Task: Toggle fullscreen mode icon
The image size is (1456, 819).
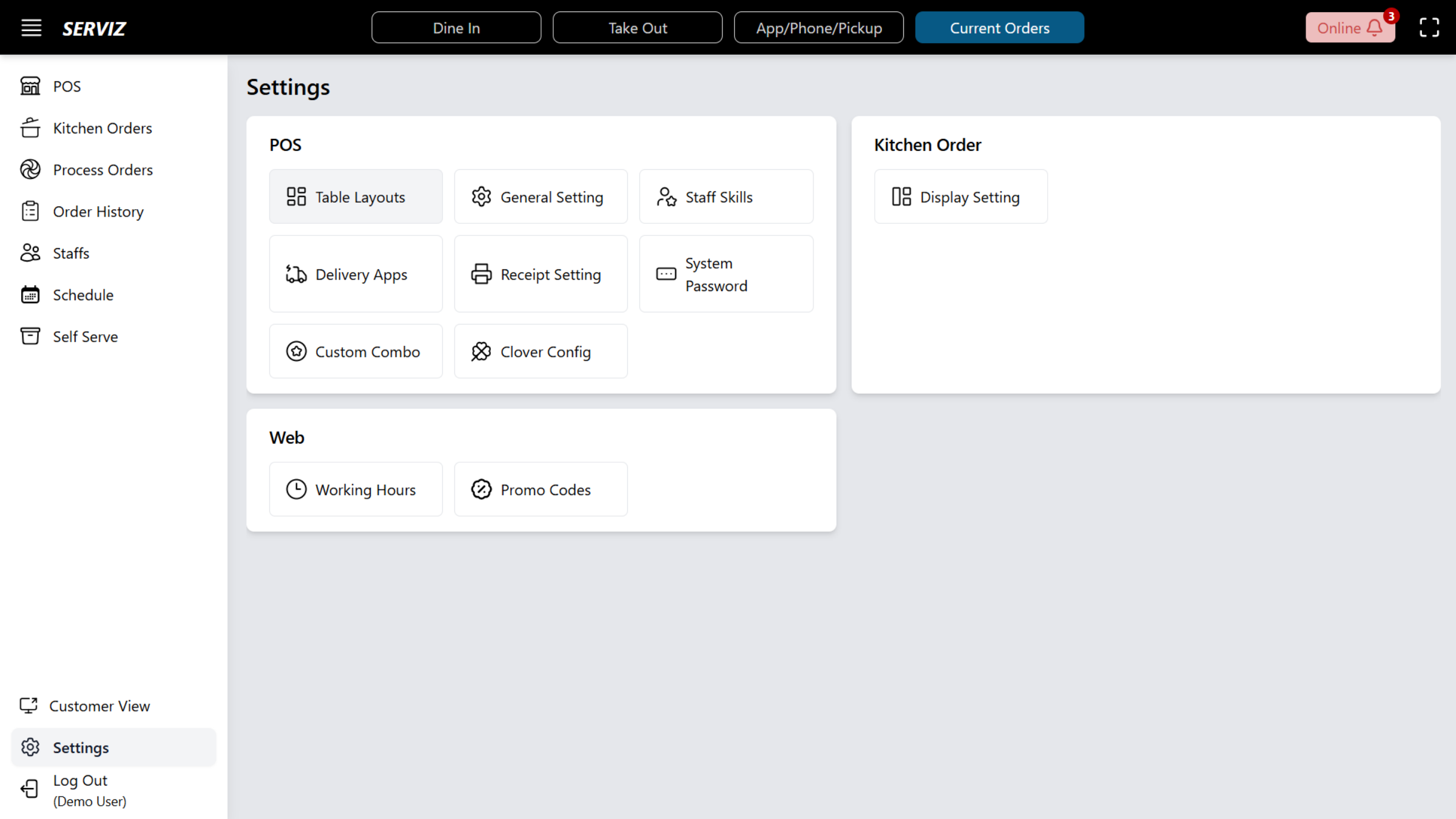Action: coord(1429,28)
